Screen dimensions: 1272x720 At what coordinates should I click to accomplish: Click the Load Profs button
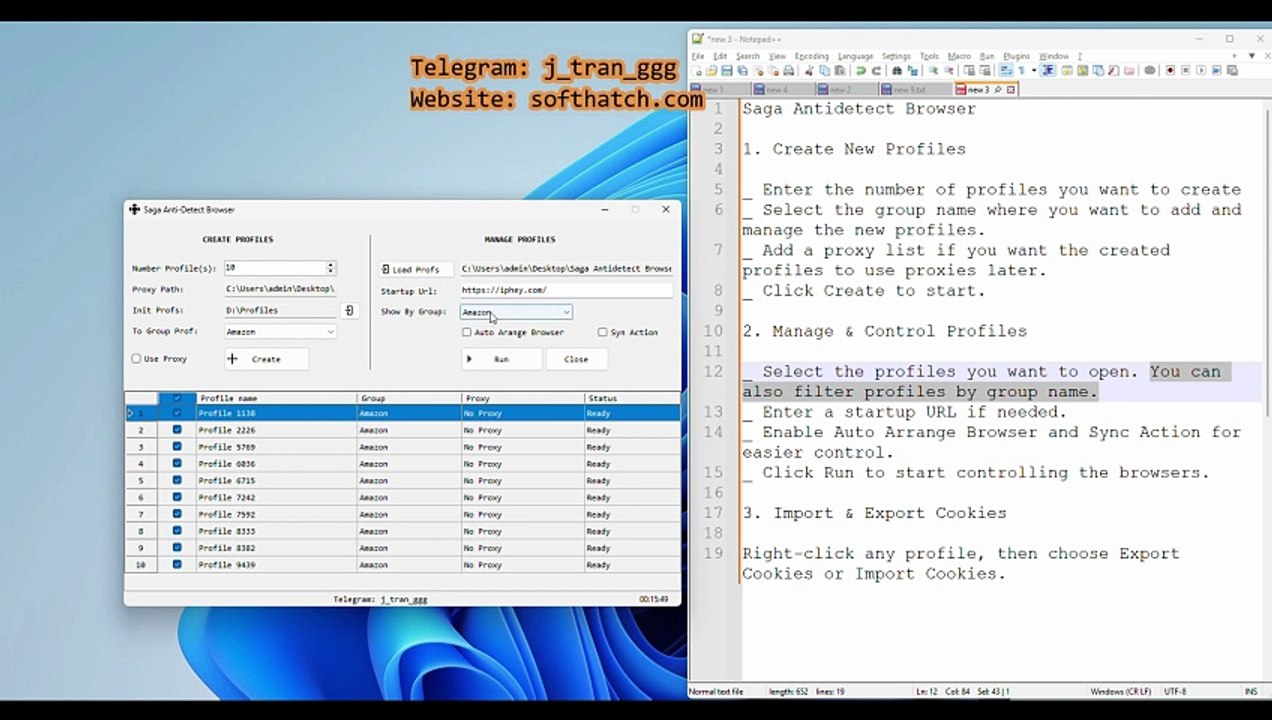pos(416,269)
